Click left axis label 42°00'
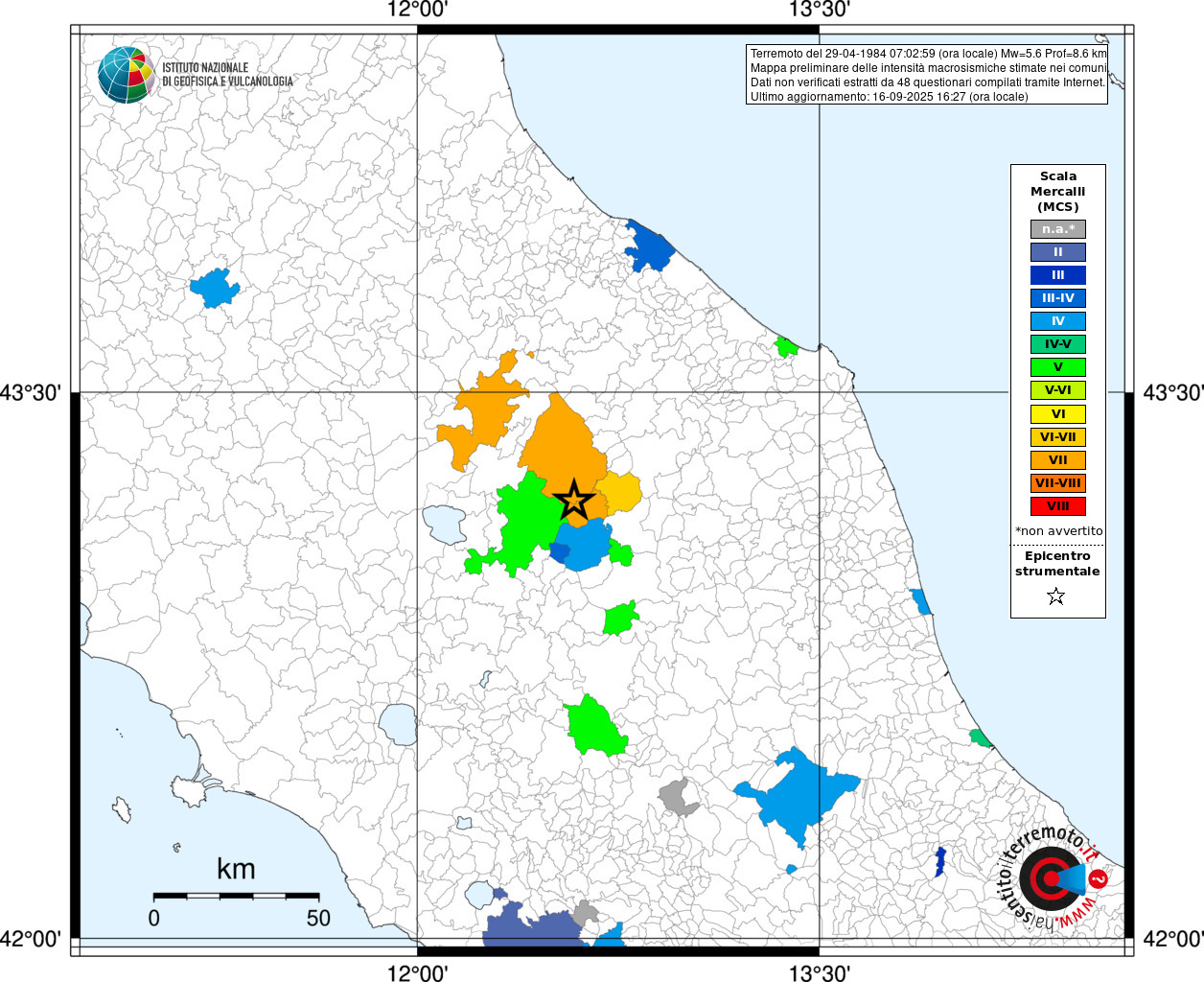 click(31, 939)
